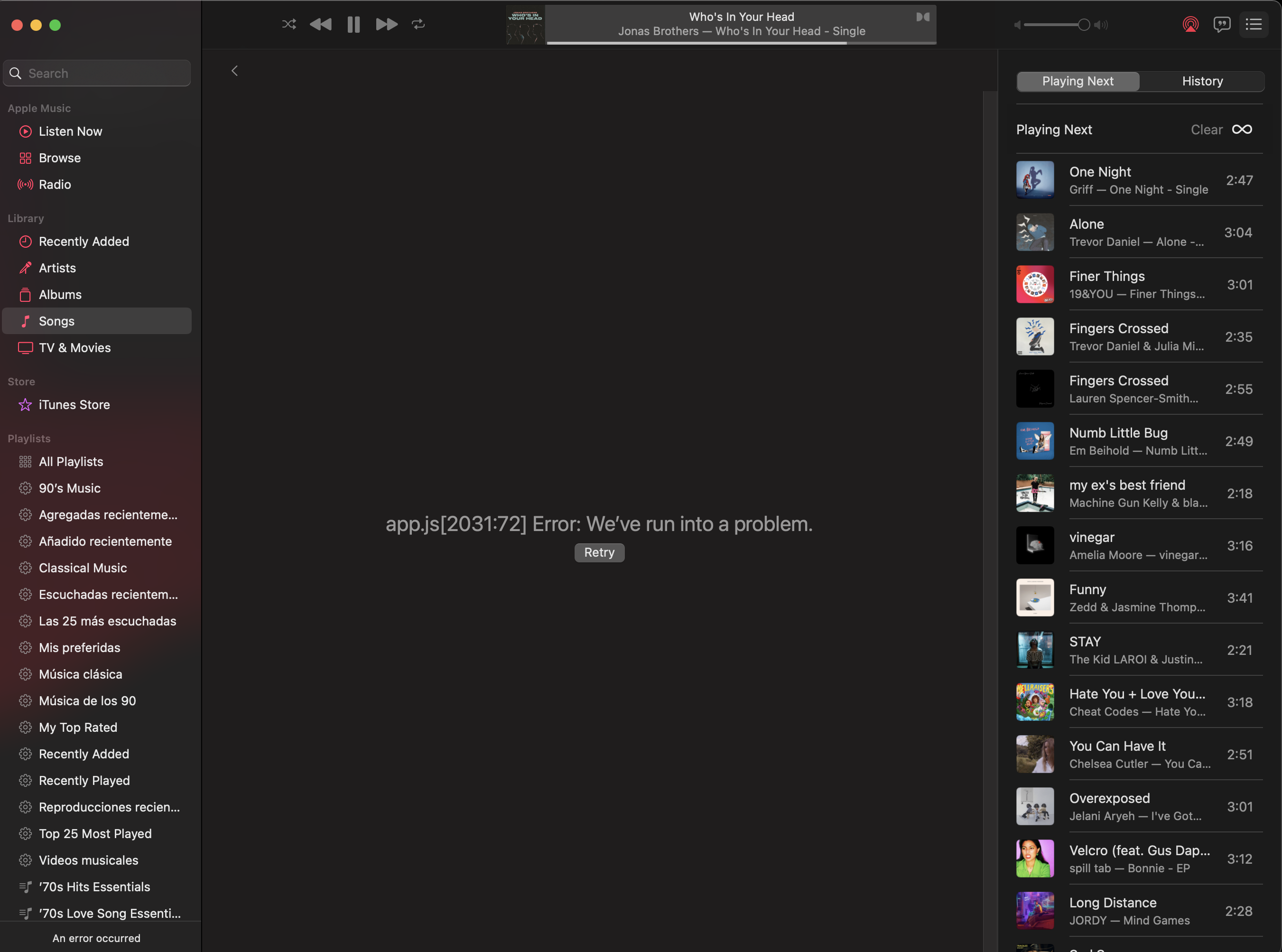Go to previous track
The width and height of the screenshot is (1282, 952).
click(320, 24)
